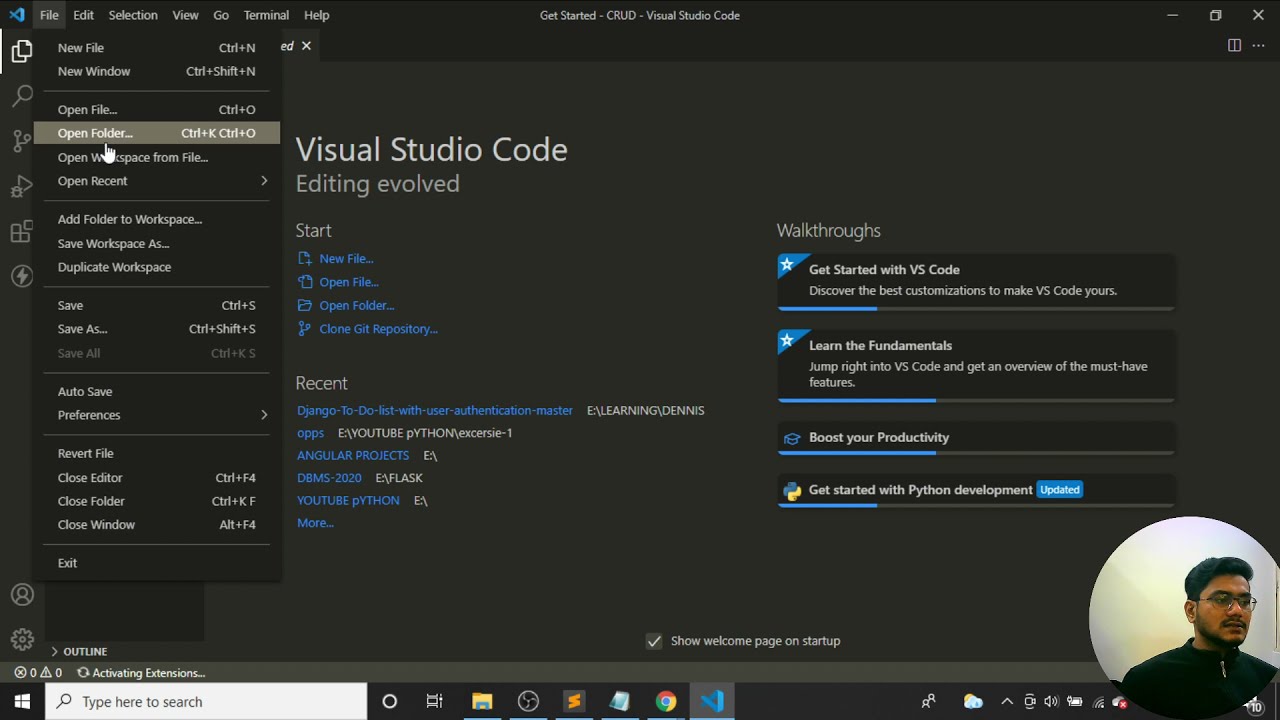Click the volume speaker tray icon

[1051, 702]
